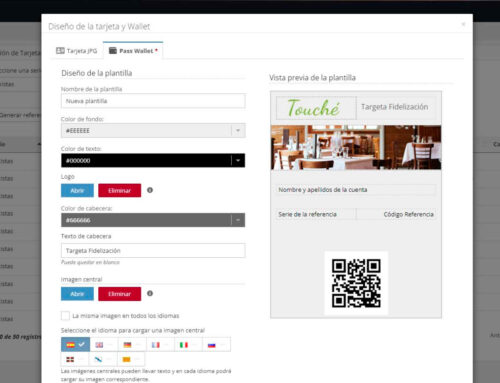Select the Italian flag language option
The width and height of the screenshot is (500, 383).
[x=188, y=345]
